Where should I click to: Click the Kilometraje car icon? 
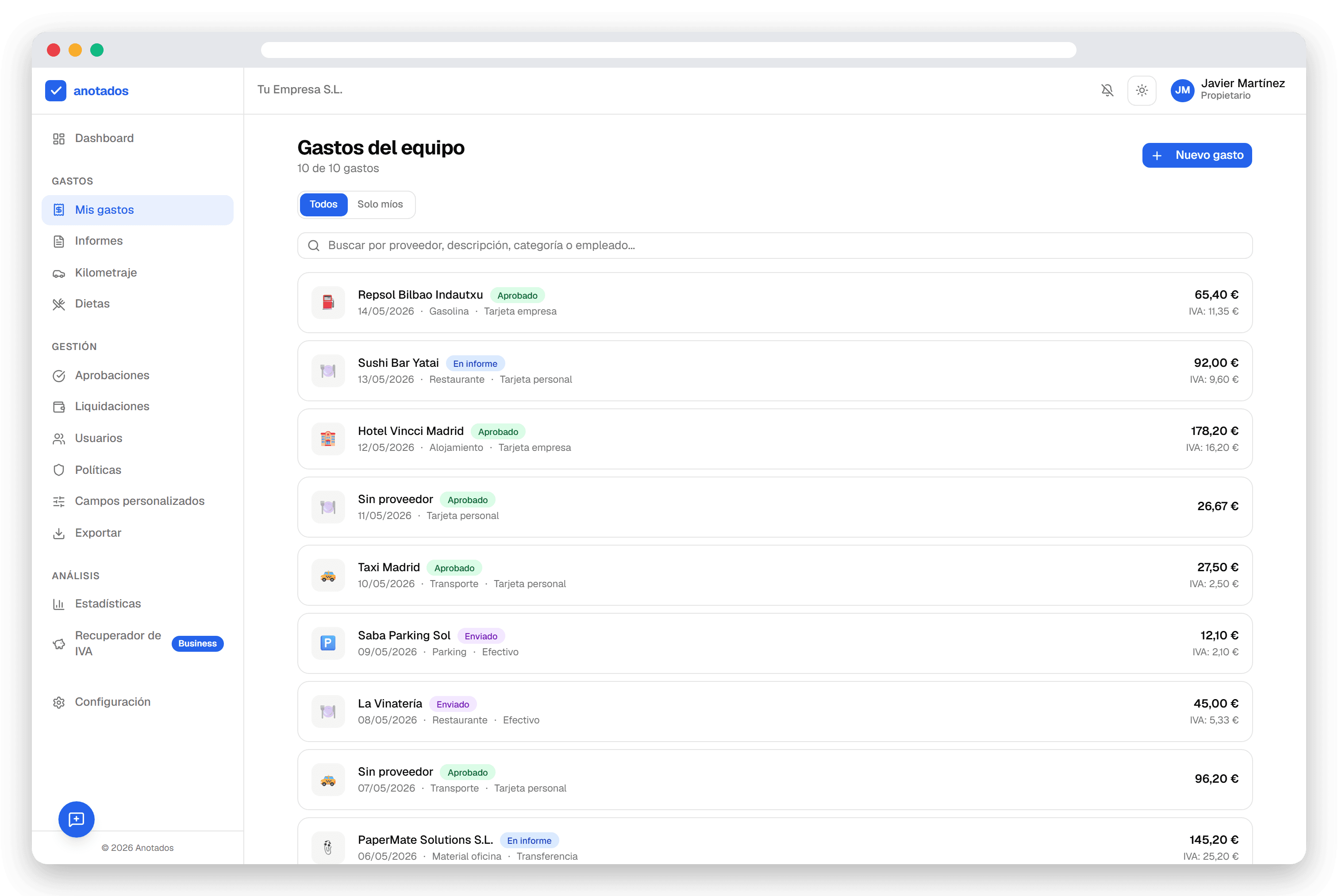tap(59, 273)
